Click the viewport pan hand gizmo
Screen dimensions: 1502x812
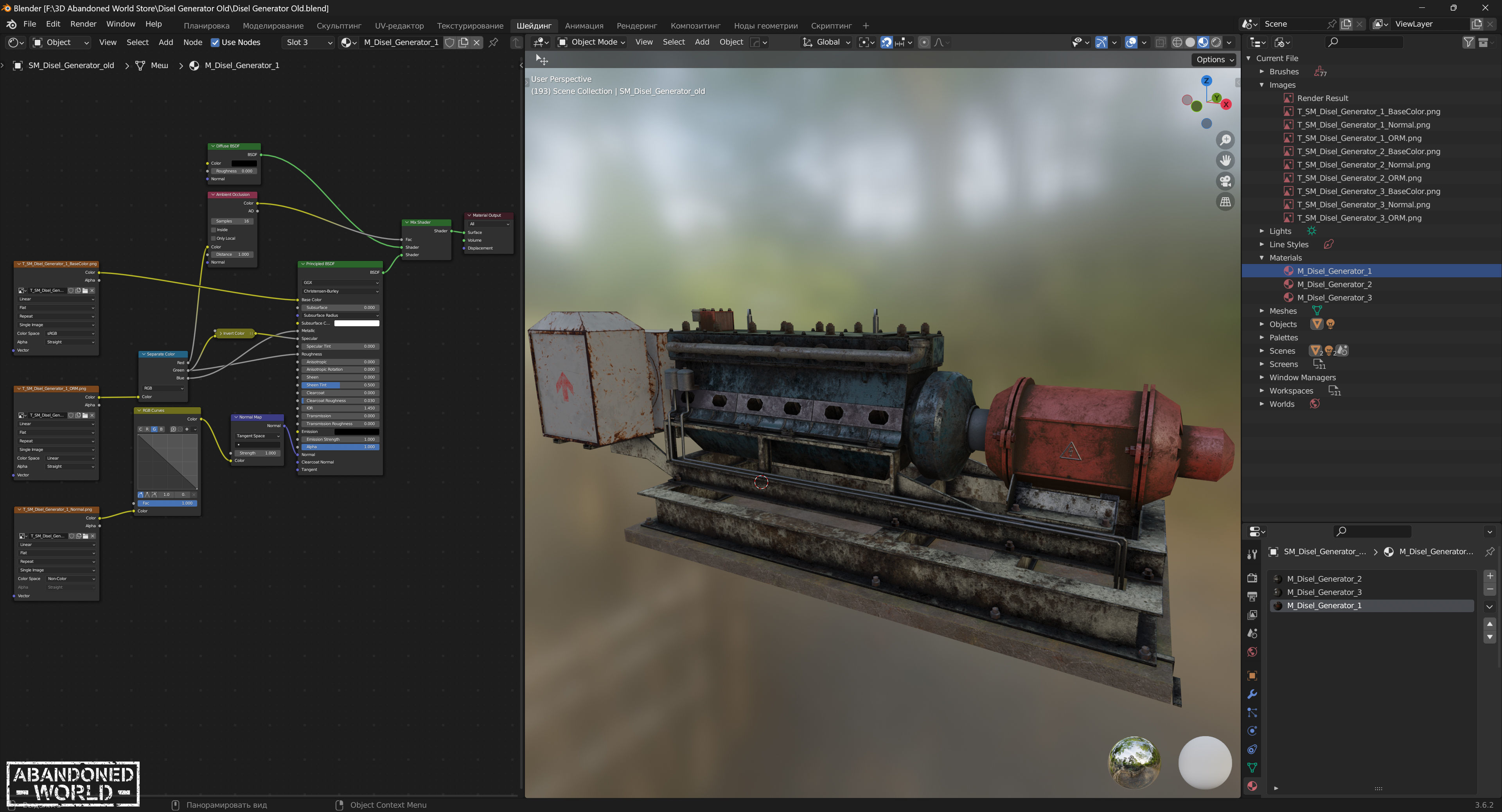(x=1225, y=160)
